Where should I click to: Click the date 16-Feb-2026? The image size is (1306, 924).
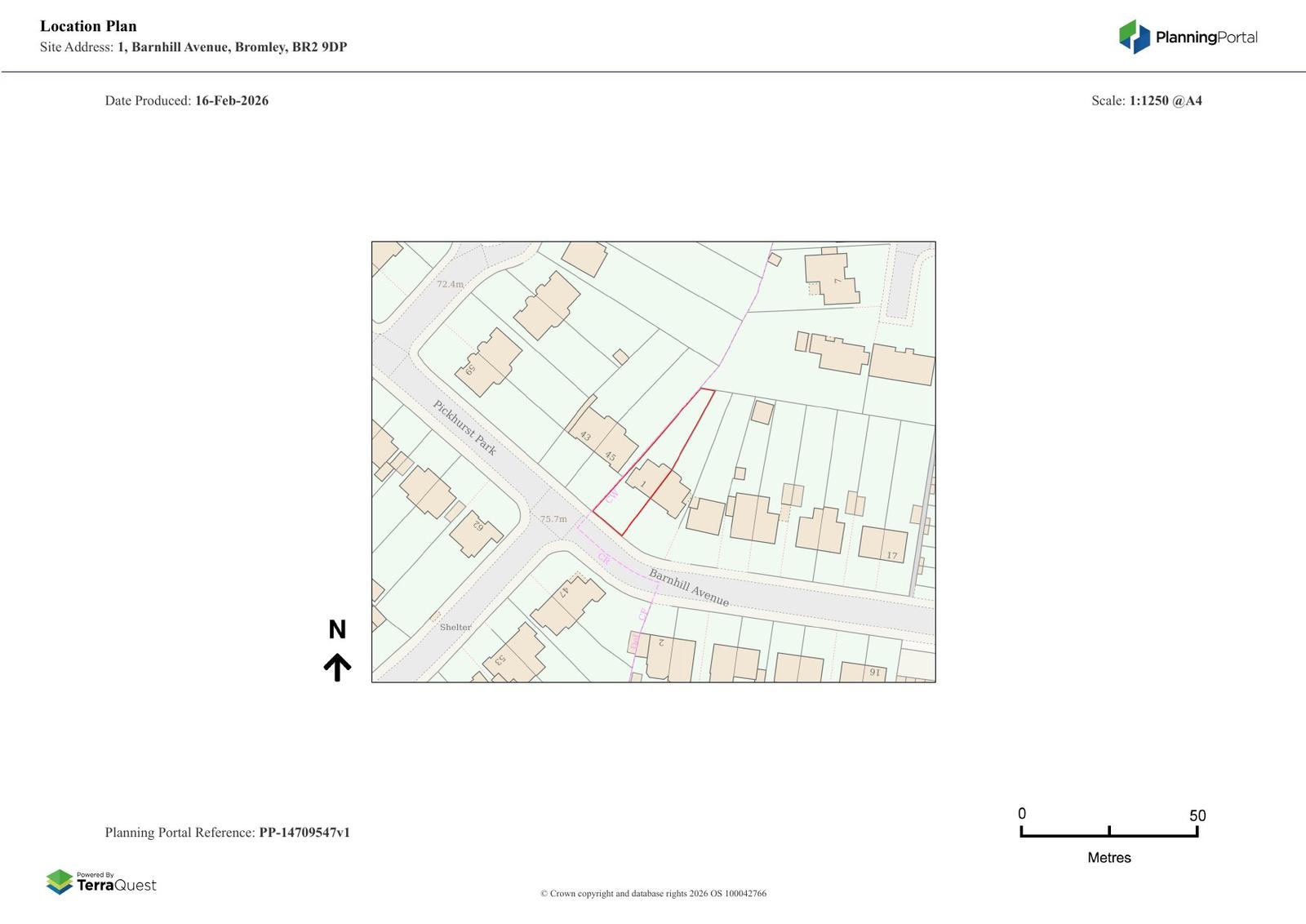(231, 100)
